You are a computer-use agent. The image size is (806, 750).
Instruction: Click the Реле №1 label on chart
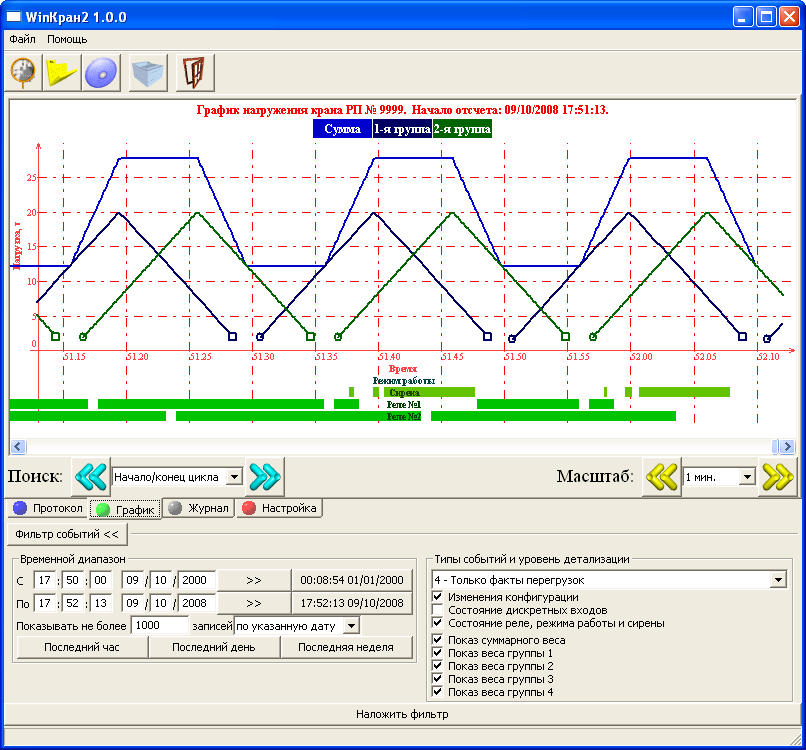[404, 405]
